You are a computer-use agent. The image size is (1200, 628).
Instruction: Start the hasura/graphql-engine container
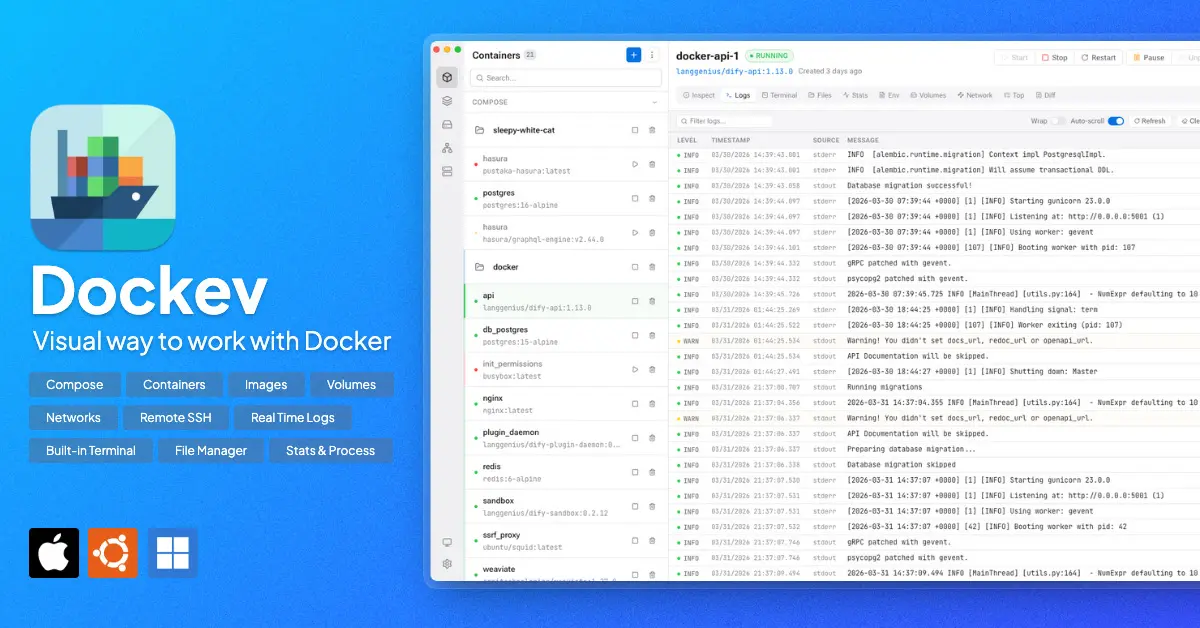[x=635, y=233]
